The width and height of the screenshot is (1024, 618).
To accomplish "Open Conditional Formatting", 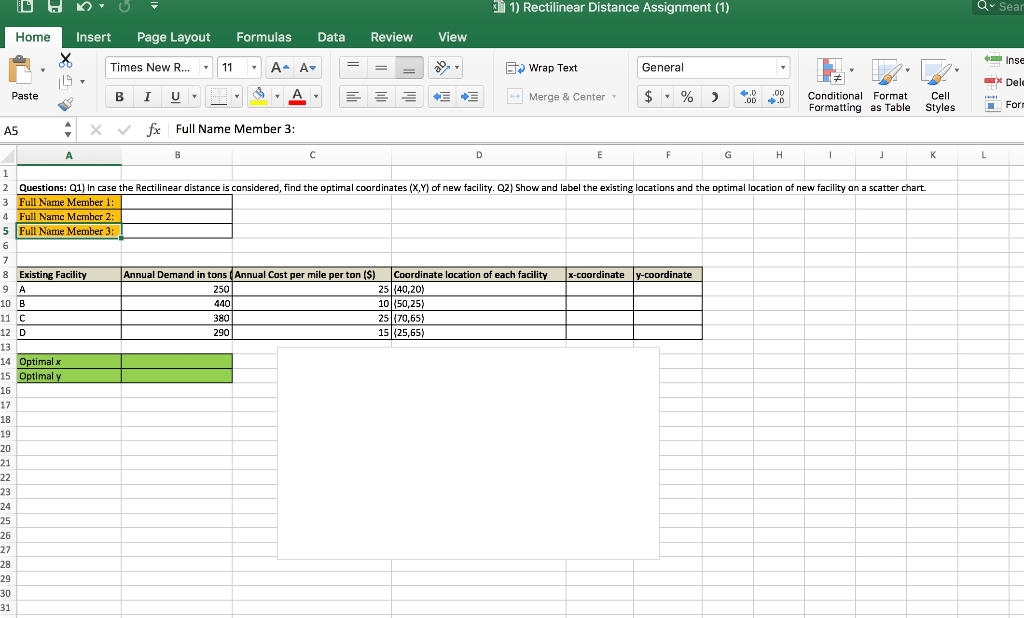I will (x=834, y=85).
